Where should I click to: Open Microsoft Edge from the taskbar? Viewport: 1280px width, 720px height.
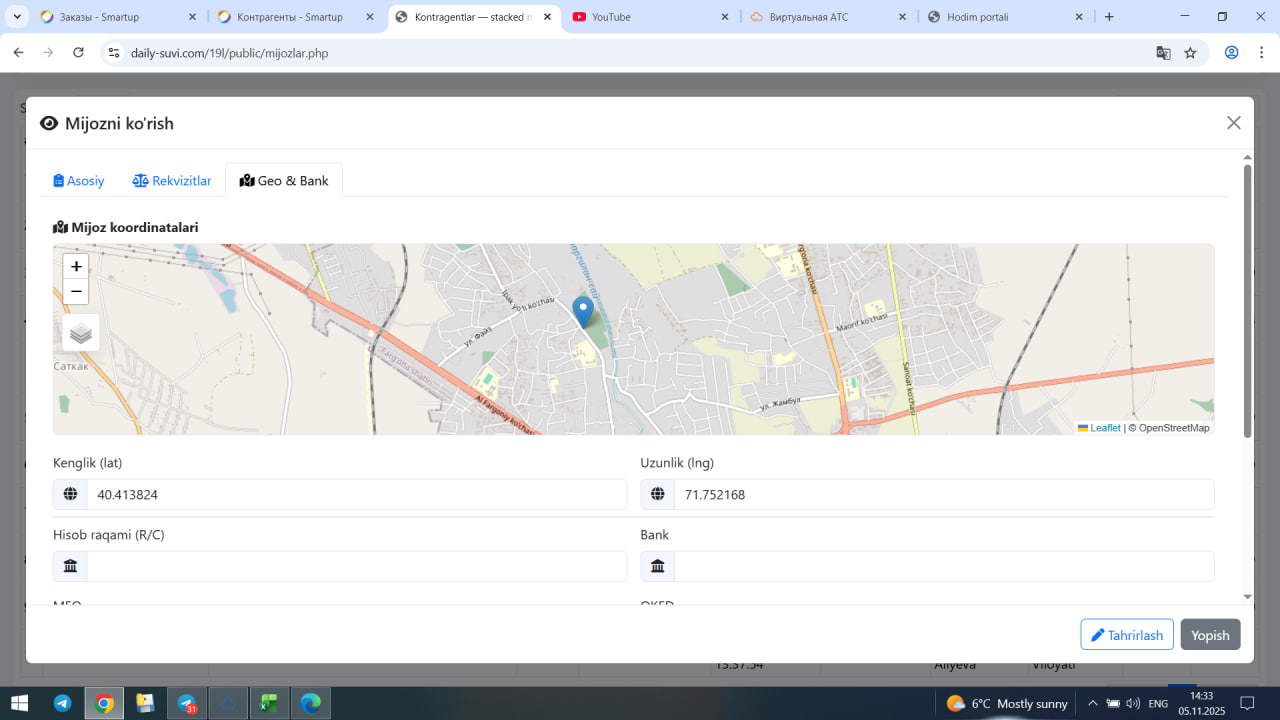[310, 703]
